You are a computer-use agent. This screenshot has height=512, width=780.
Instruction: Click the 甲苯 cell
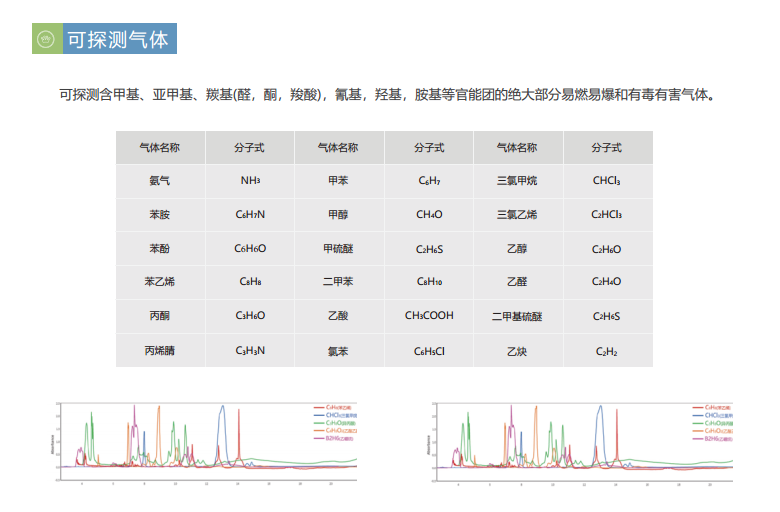click(338, 181)
